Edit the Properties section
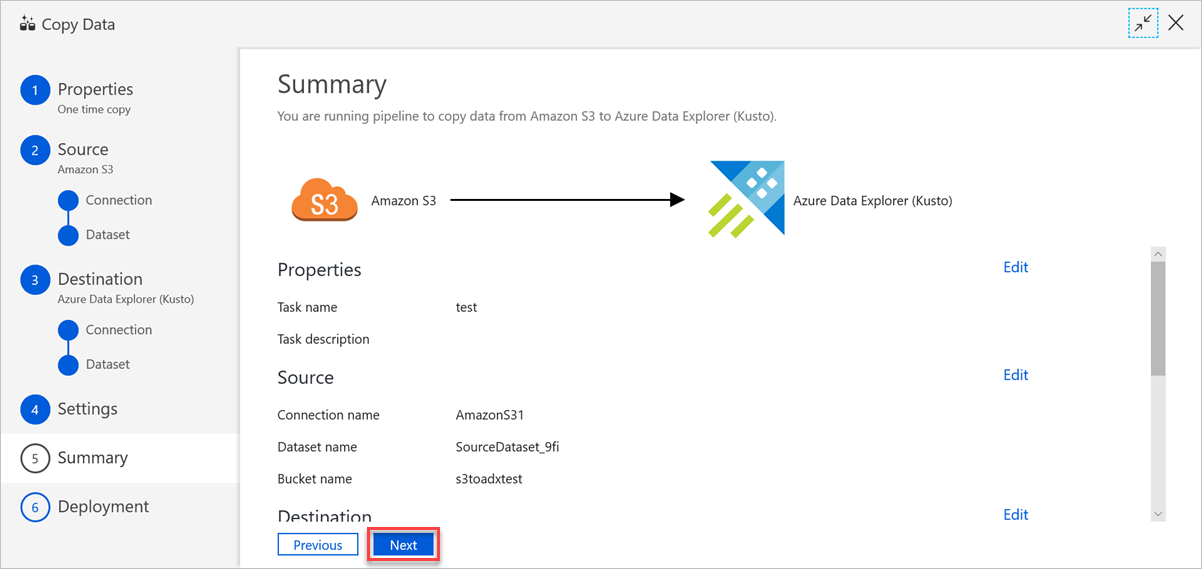 click(1016, 267)
